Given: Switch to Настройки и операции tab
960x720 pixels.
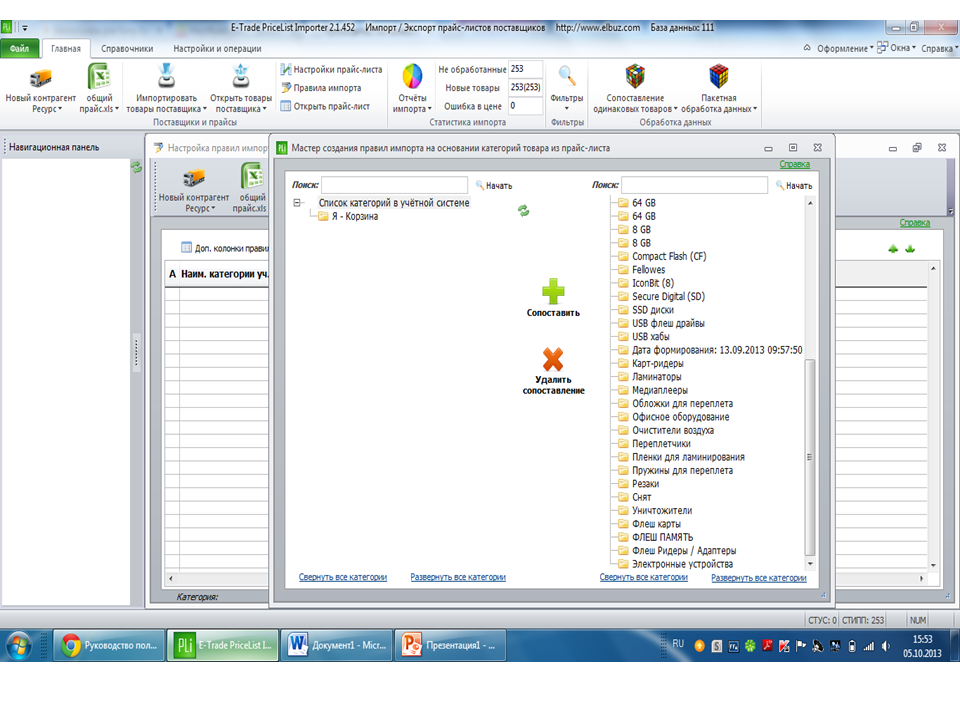Looking at the screenshot, I should 217,48.
